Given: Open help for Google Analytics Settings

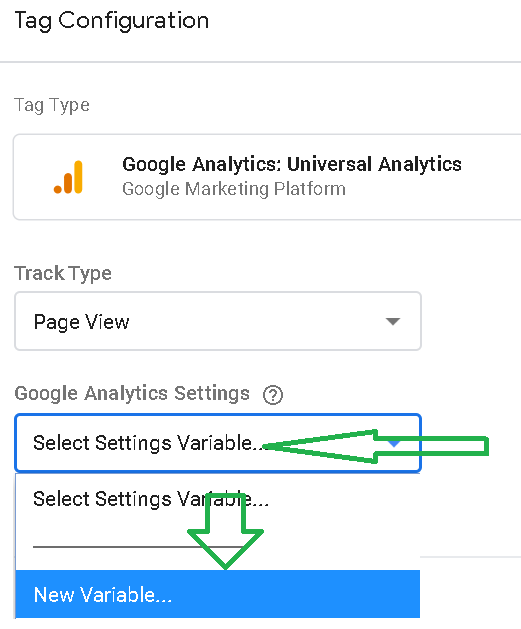Looking at the screenshot, I should [x=273, y=395].
